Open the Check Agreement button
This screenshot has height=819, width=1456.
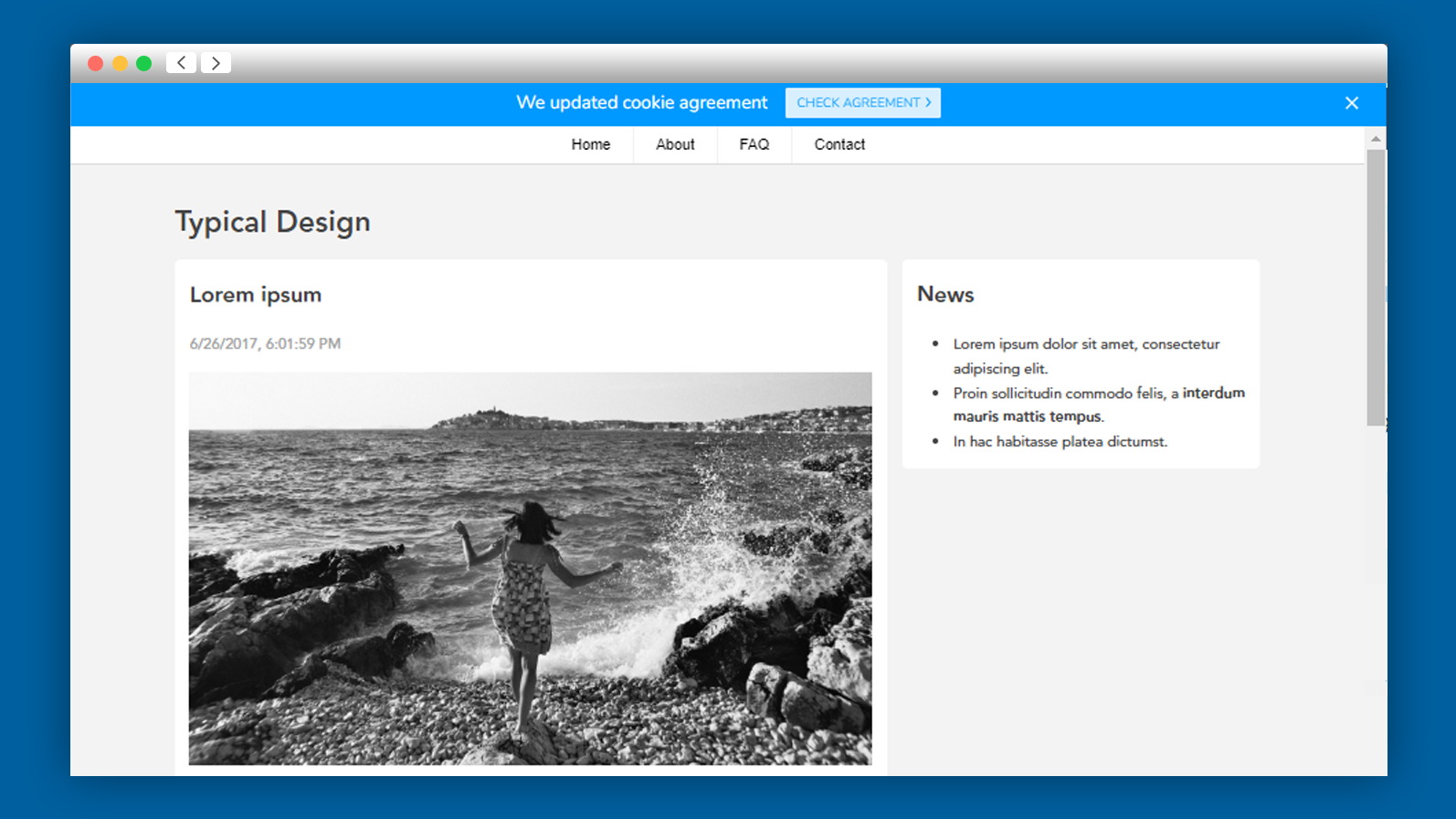point(862,103)
